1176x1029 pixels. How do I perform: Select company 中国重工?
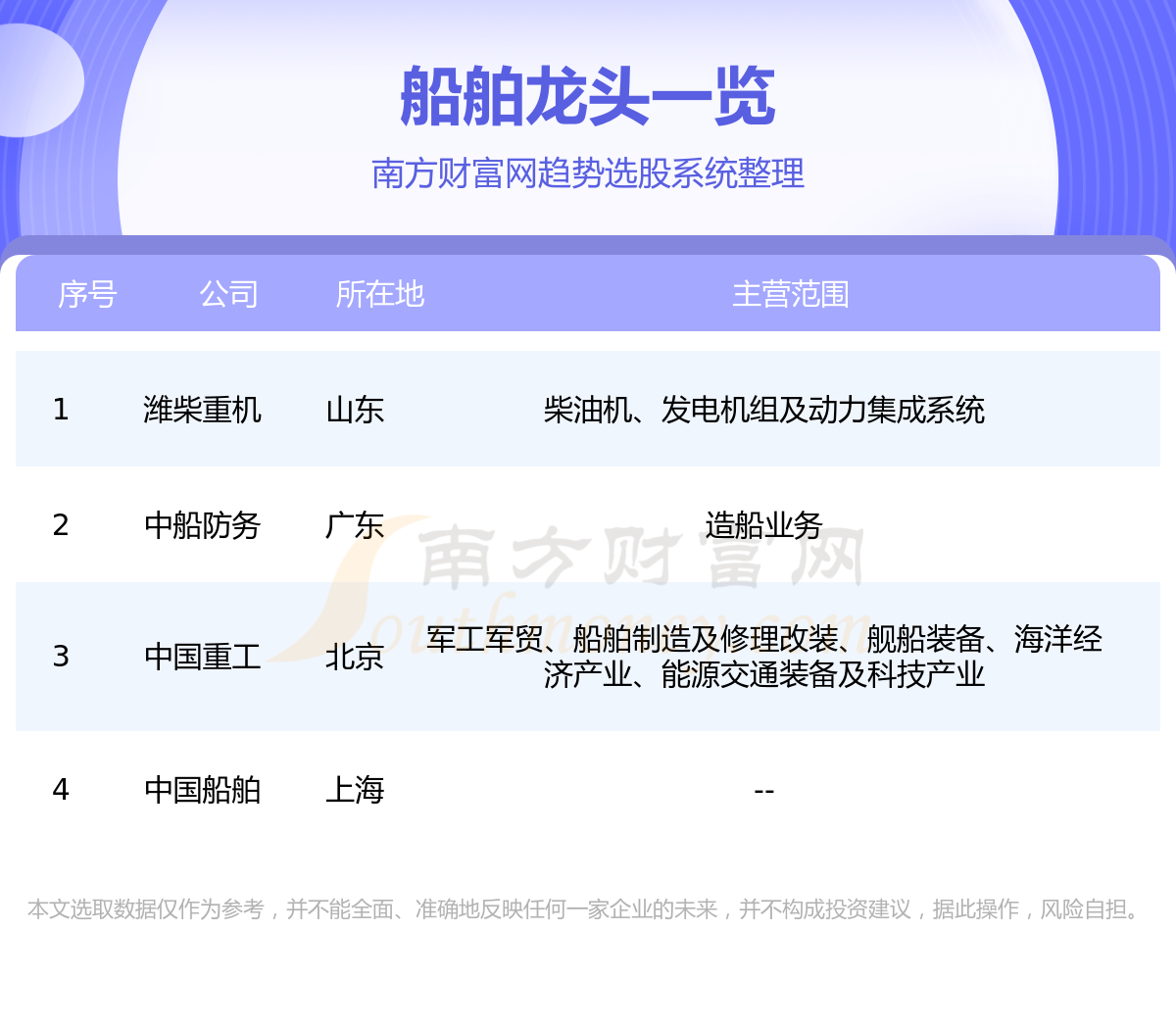click(202, 658)
